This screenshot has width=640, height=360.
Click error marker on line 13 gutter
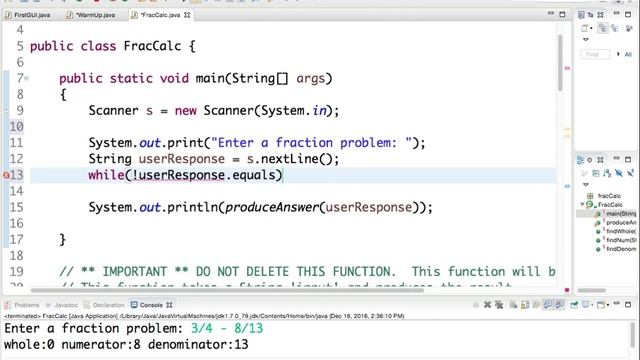click(6, 175)
